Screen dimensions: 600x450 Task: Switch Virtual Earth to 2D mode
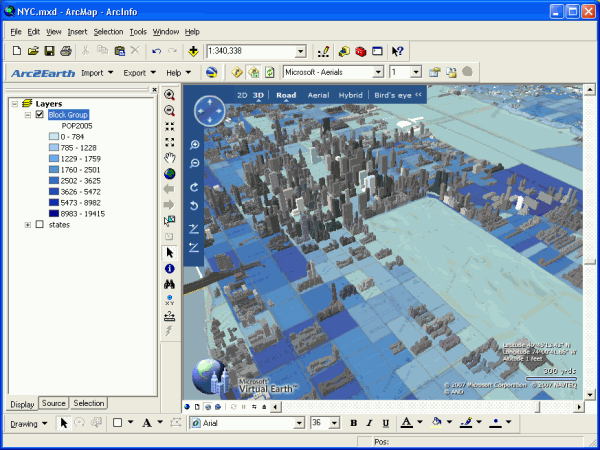242,95
